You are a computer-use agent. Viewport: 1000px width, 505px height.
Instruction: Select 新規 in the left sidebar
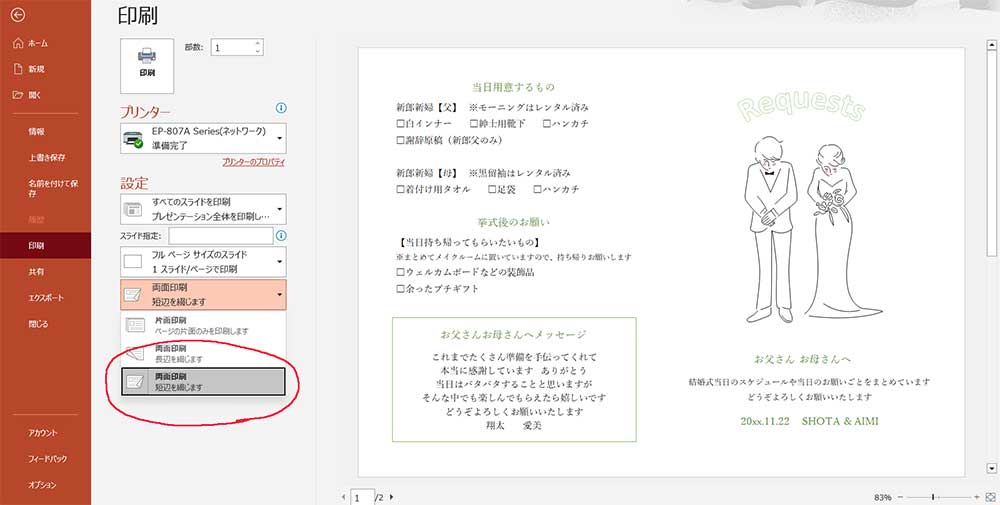point(37,69)
